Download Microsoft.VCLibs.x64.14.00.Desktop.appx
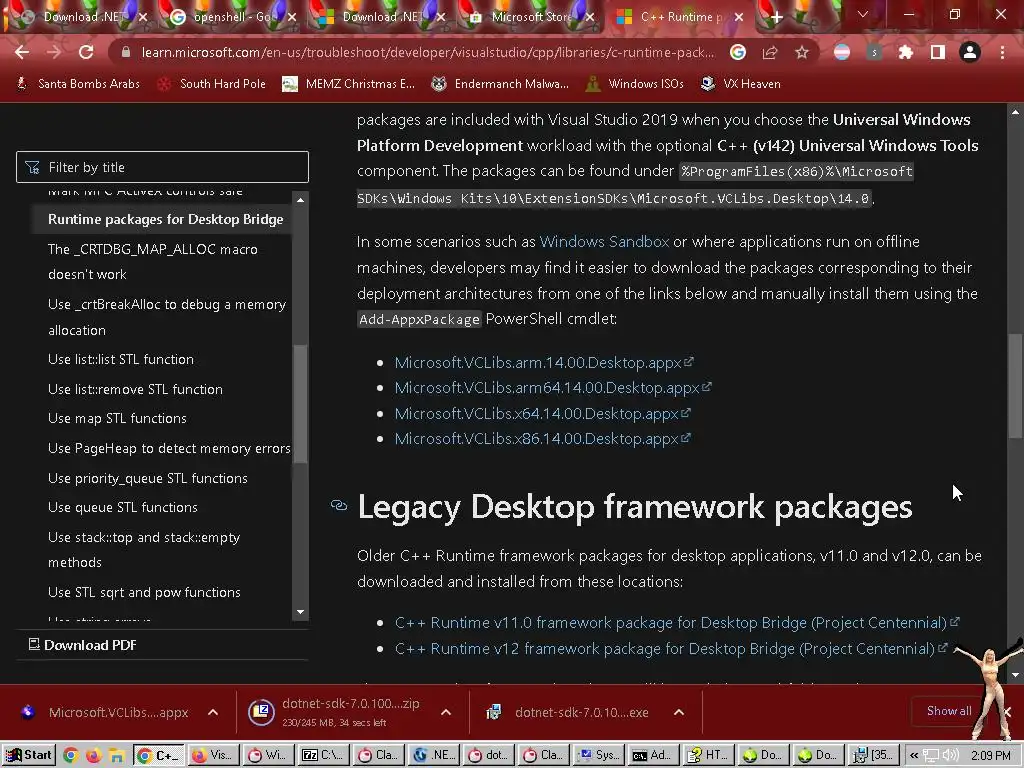The height and width of the screenshot is (768, 1024). 542,413
